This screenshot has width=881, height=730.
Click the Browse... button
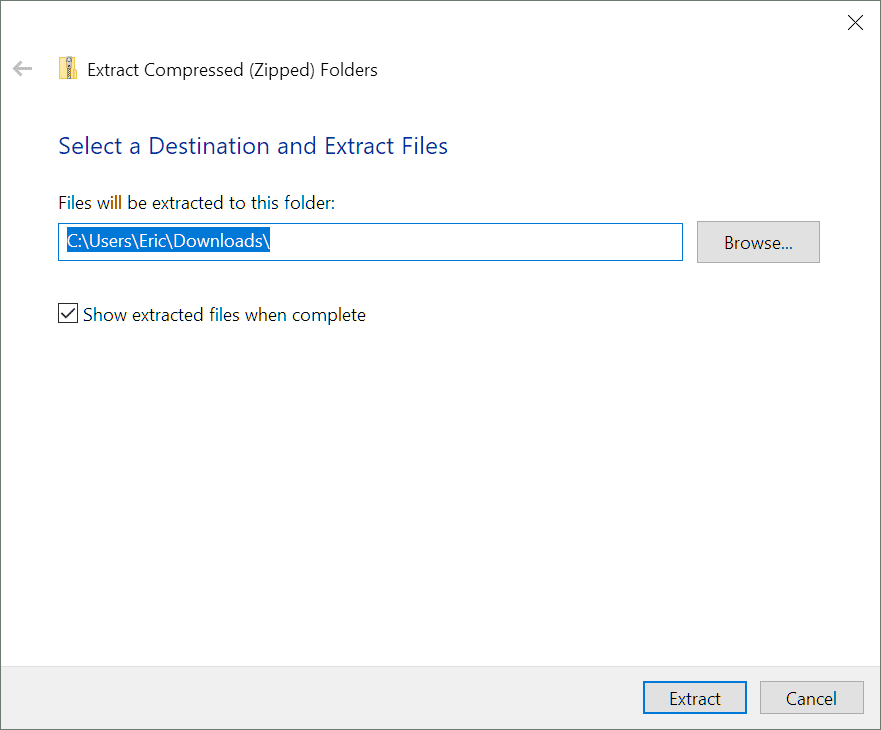tap(758, 242)
